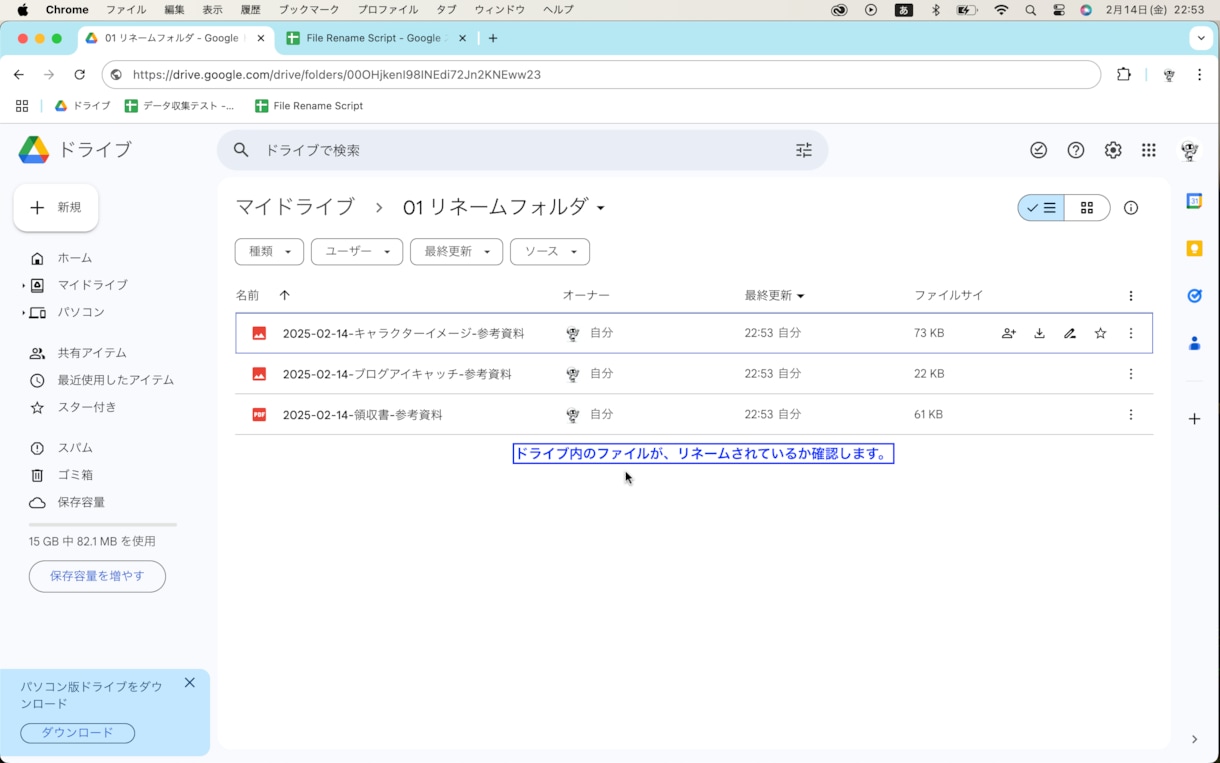Reload the page in Chrome

tap(80, 75)
